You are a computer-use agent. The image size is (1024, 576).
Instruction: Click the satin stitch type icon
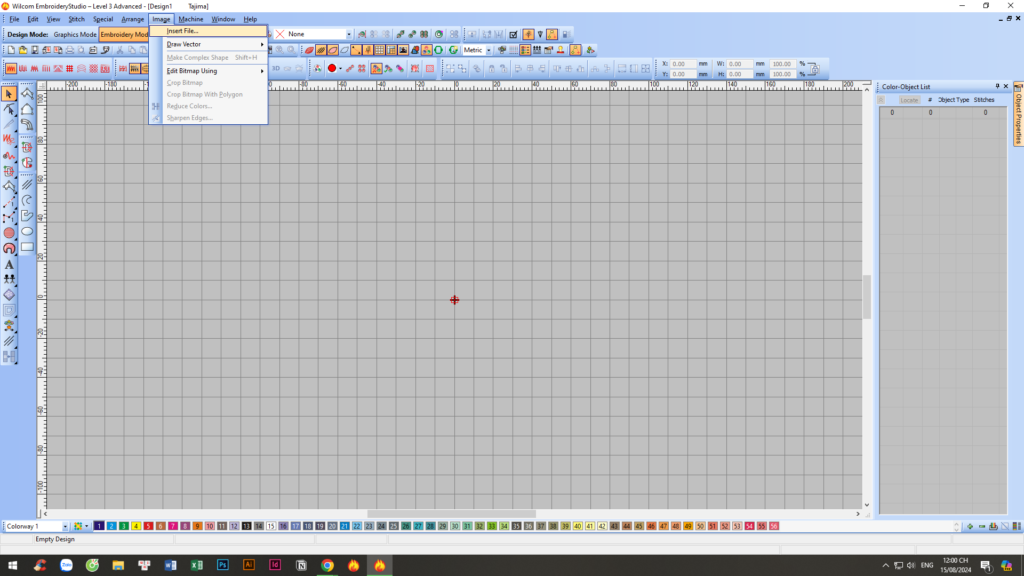(x=11, y=69)
